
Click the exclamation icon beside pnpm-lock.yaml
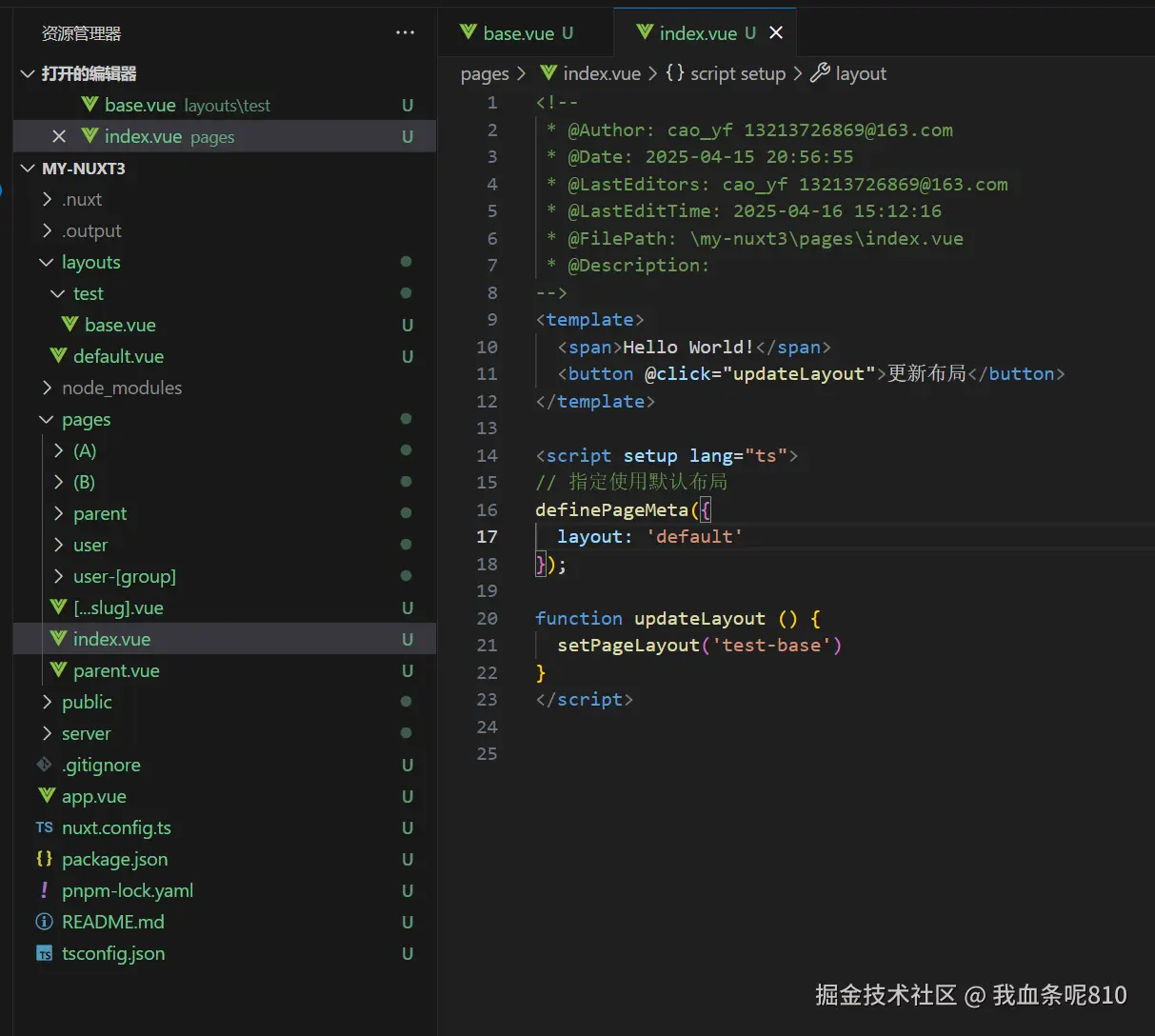pyautogui.click(x=44, y=889)
